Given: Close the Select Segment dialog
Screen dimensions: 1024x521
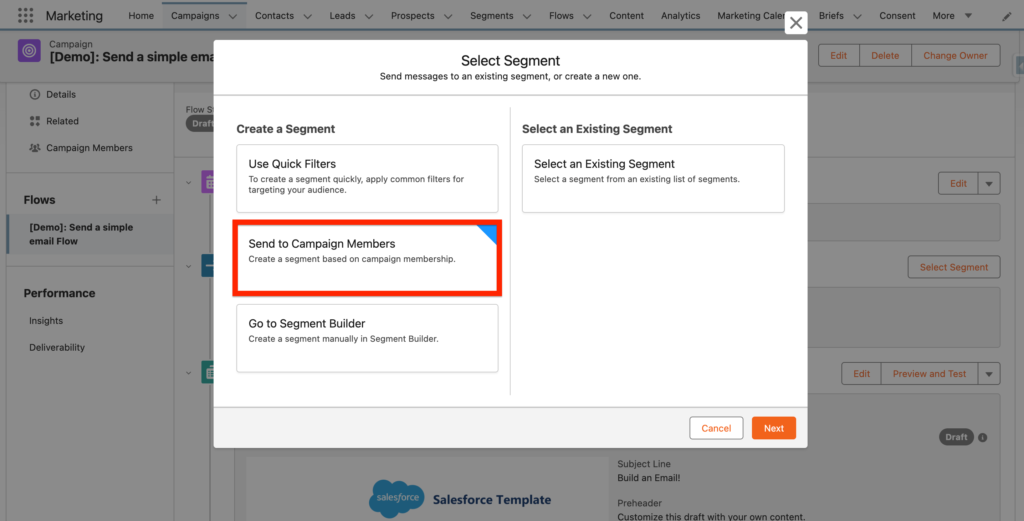Looking at the screenshot, I should coord(795,23).
